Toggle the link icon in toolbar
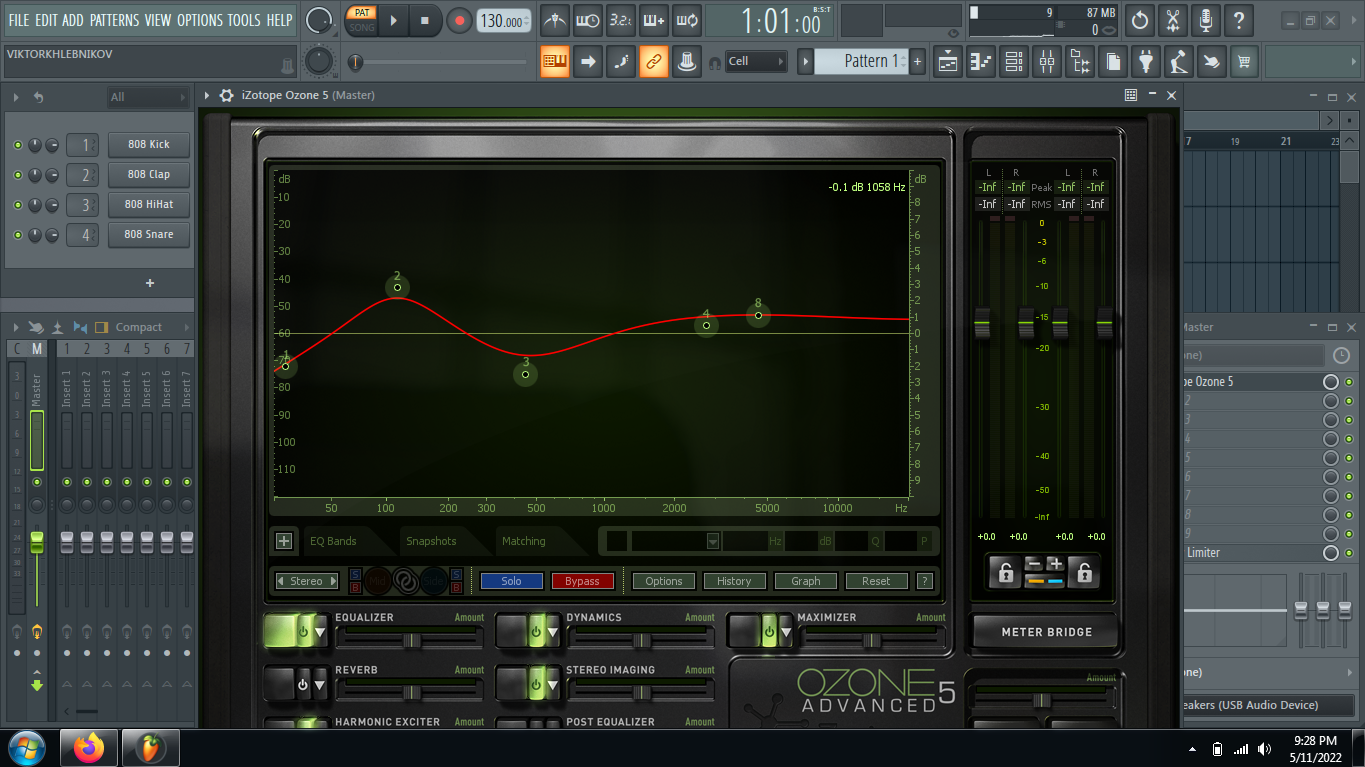 (653, 62)
